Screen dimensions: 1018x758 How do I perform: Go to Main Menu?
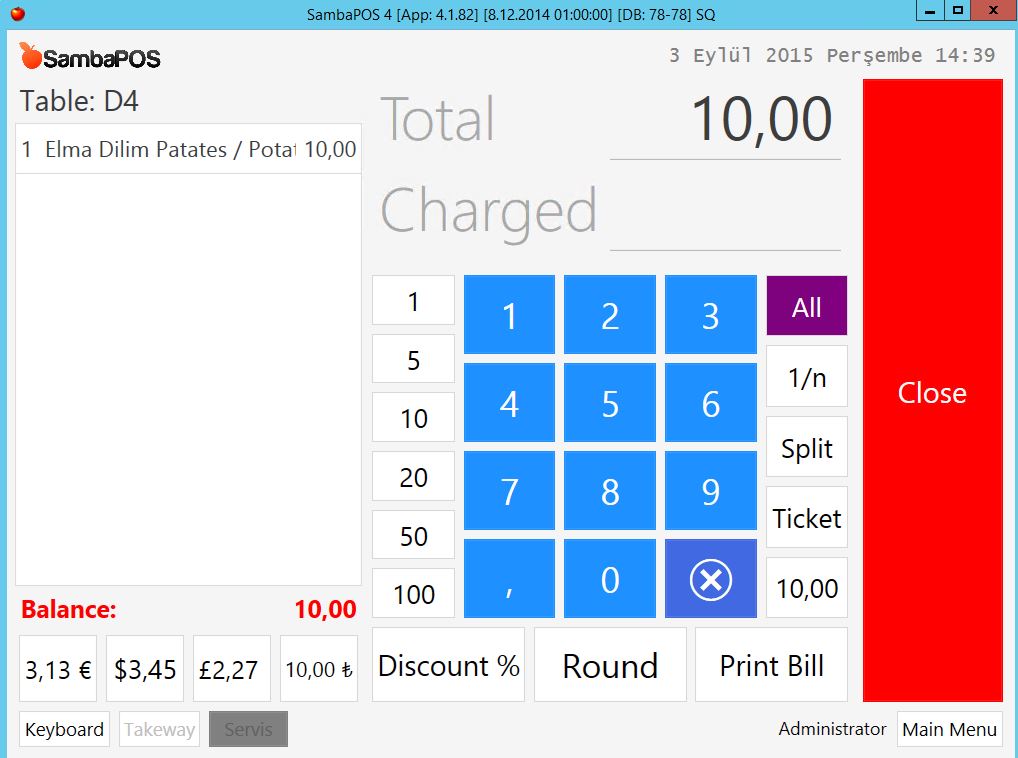(949, 729)
